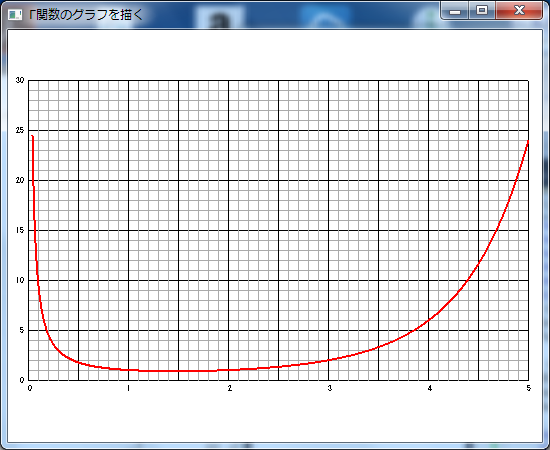Close the graph window
This screenshot has height=450, width=550.
click(519, 11)
